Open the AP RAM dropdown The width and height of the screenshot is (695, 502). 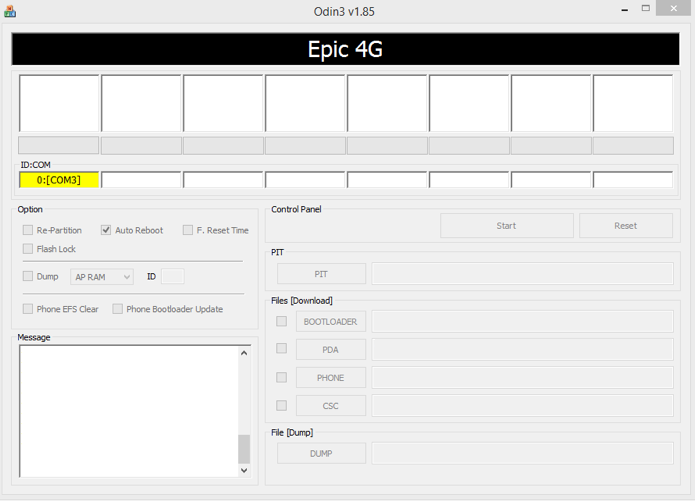coord(102,277)
